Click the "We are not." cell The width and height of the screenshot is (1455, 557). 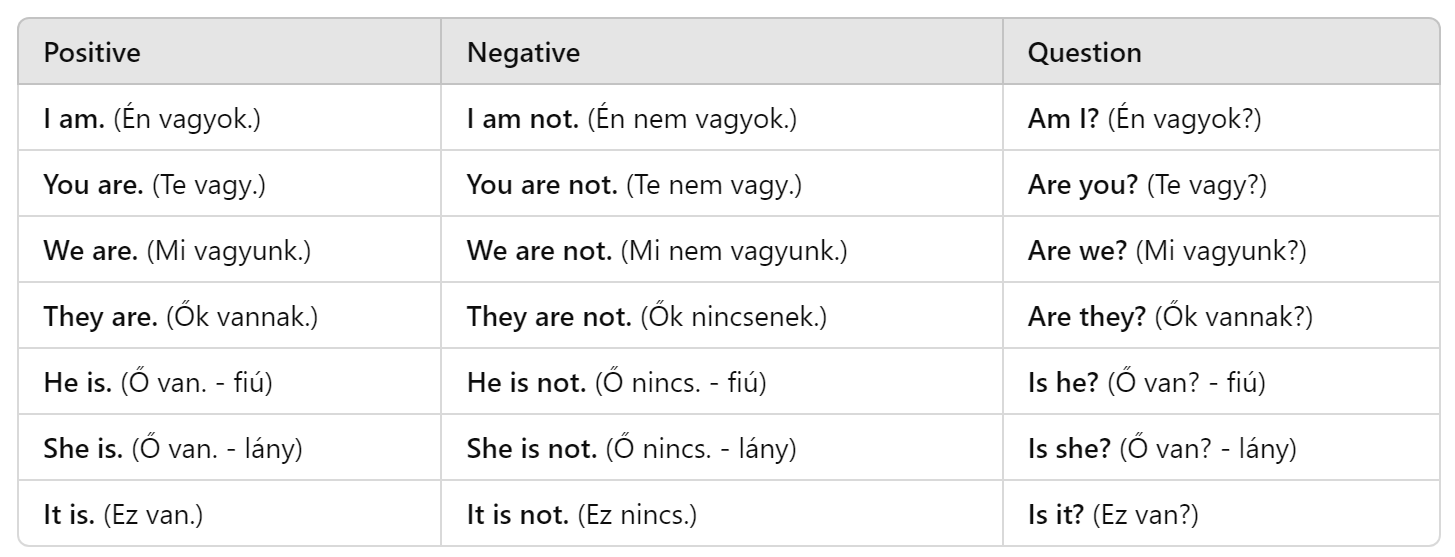(x=657, y=252)
